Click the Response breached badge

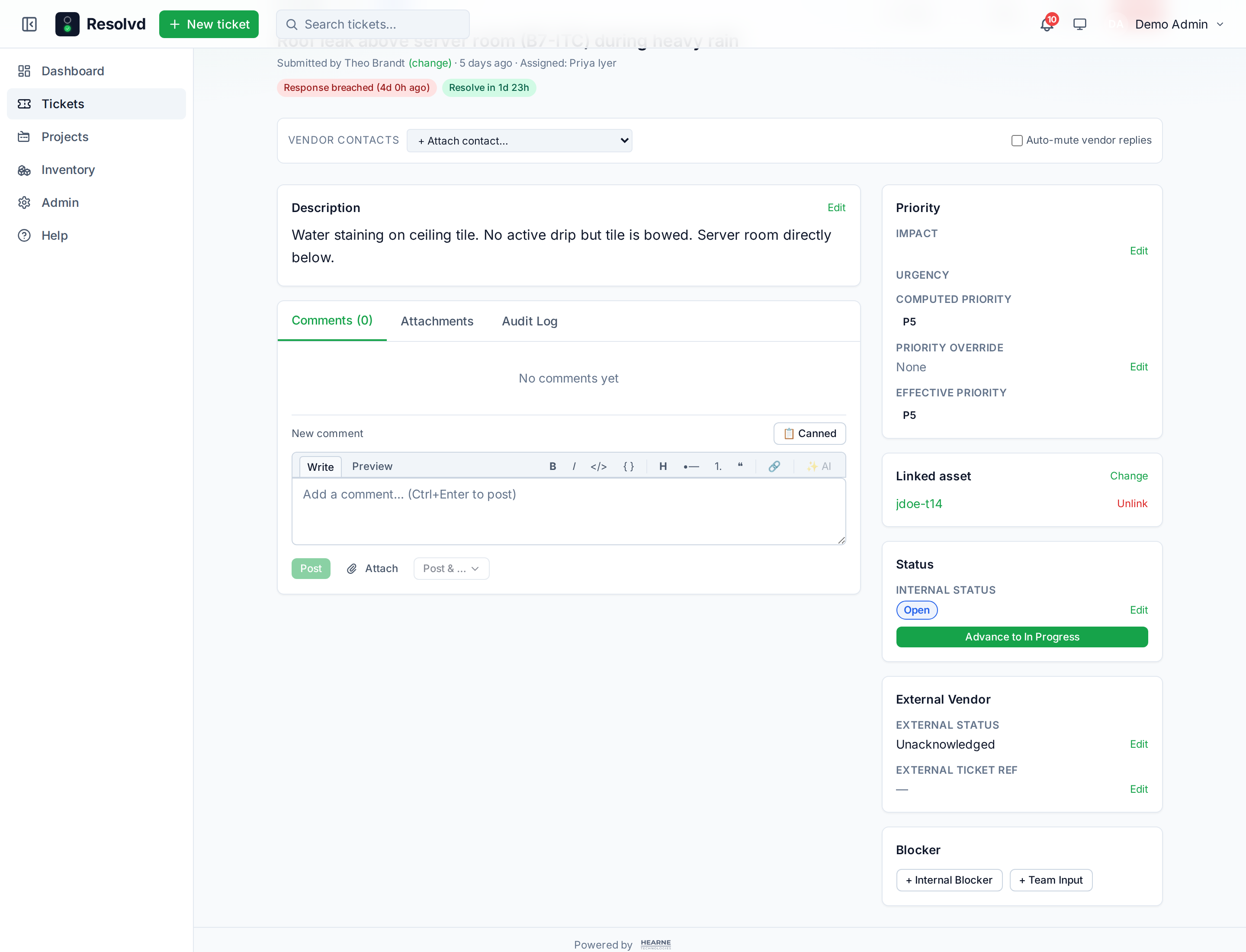point(356,87)
